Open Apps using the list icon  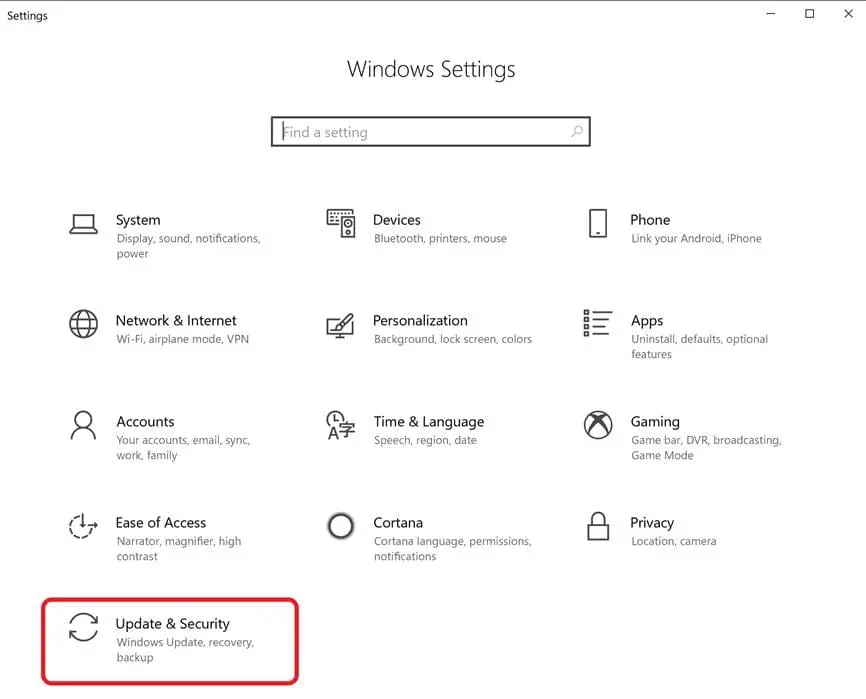[598, 323]
